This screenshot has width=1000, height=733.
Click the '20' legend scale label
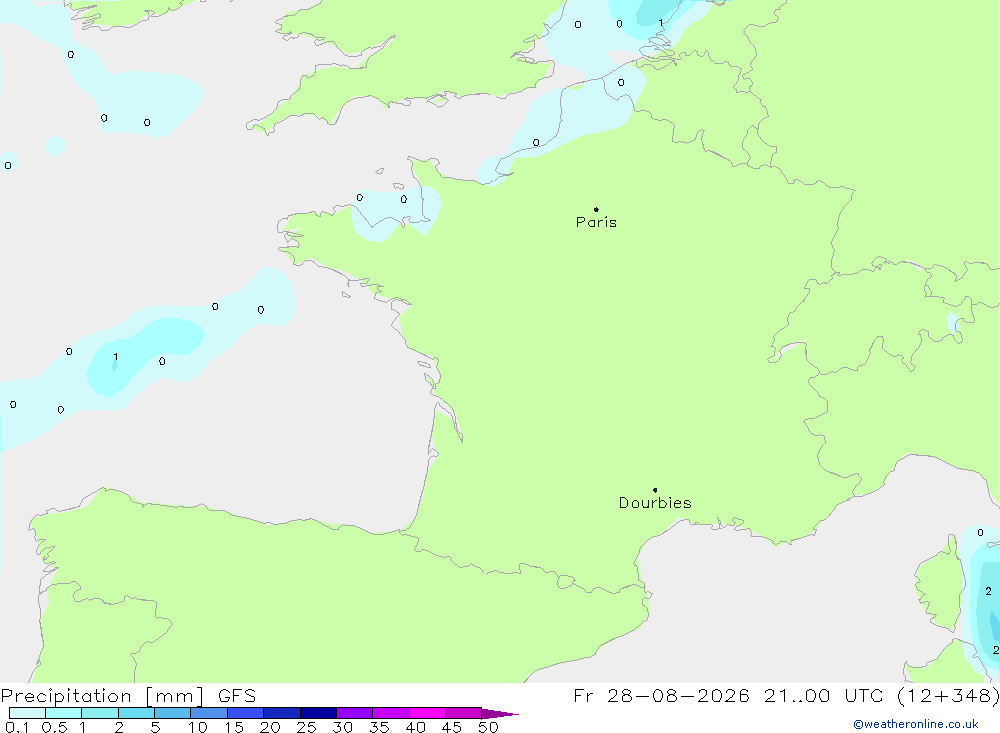click(270, 727)
